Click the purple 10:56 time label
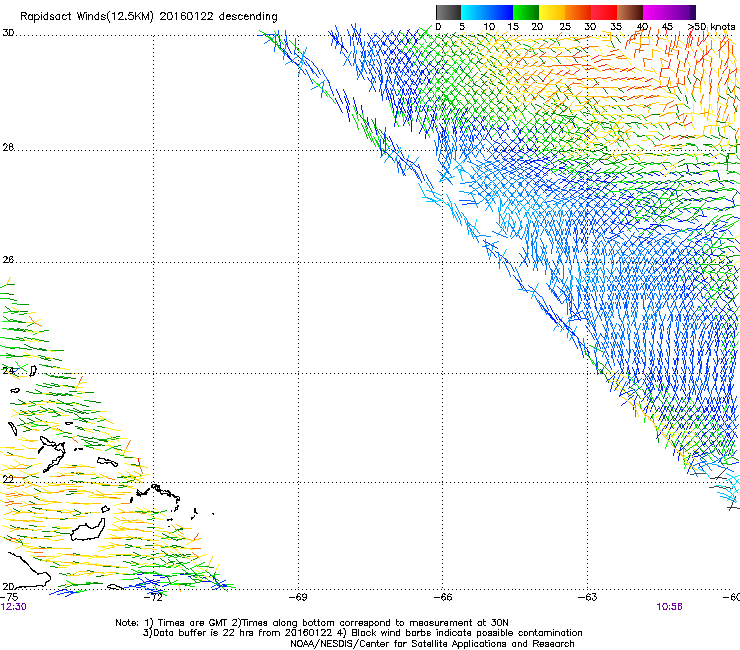Screen dimensions: 740x650 tap(669, 607)
